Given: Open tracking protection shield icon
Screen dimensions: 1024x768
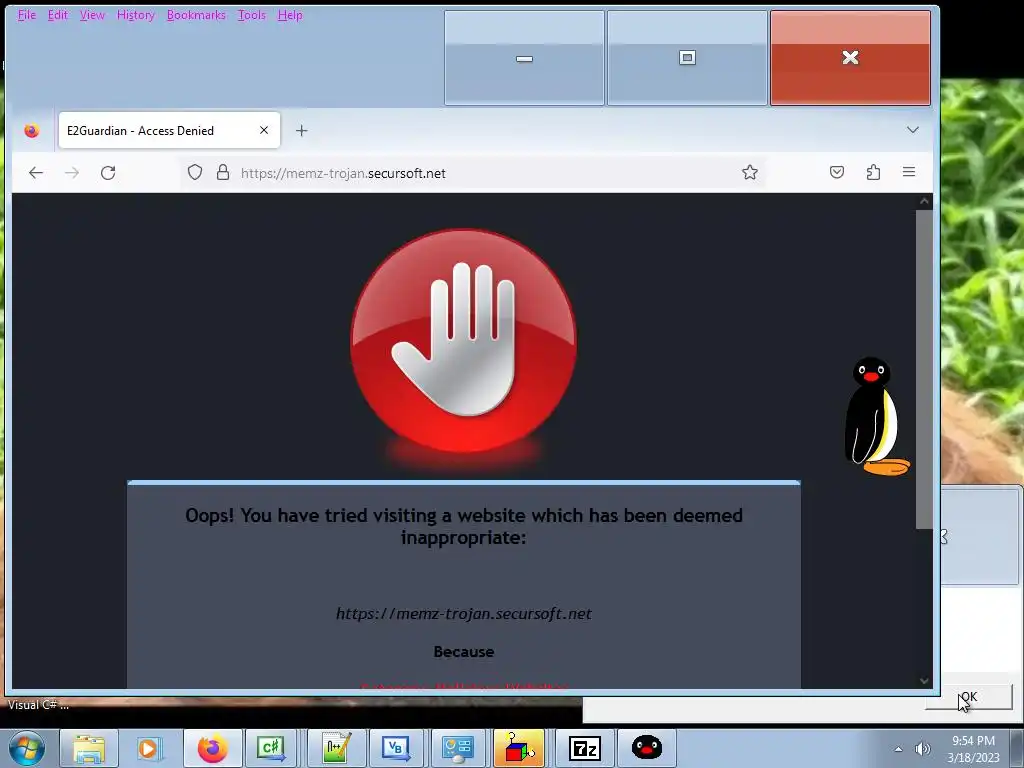Looking at the screenshot, I should pyautogui.click(x=195, y=172).
